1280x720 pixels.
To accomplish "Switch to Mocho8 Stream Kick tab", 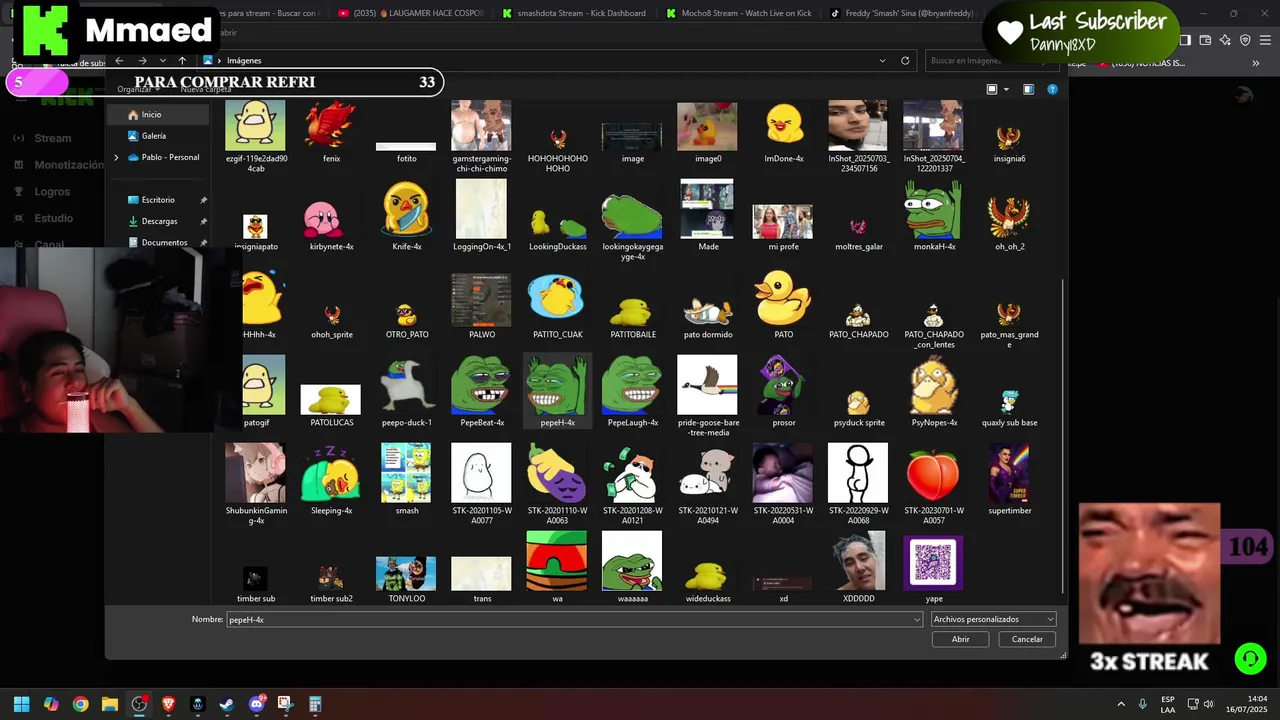I will tap(740, 13).
